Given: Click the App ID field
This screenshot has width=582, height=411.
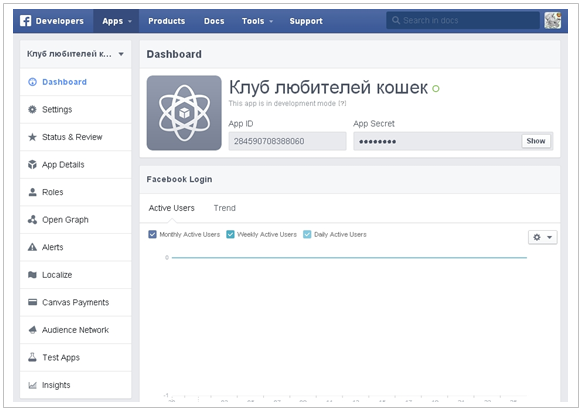Looking at the screenshot, I should point(287,141).
